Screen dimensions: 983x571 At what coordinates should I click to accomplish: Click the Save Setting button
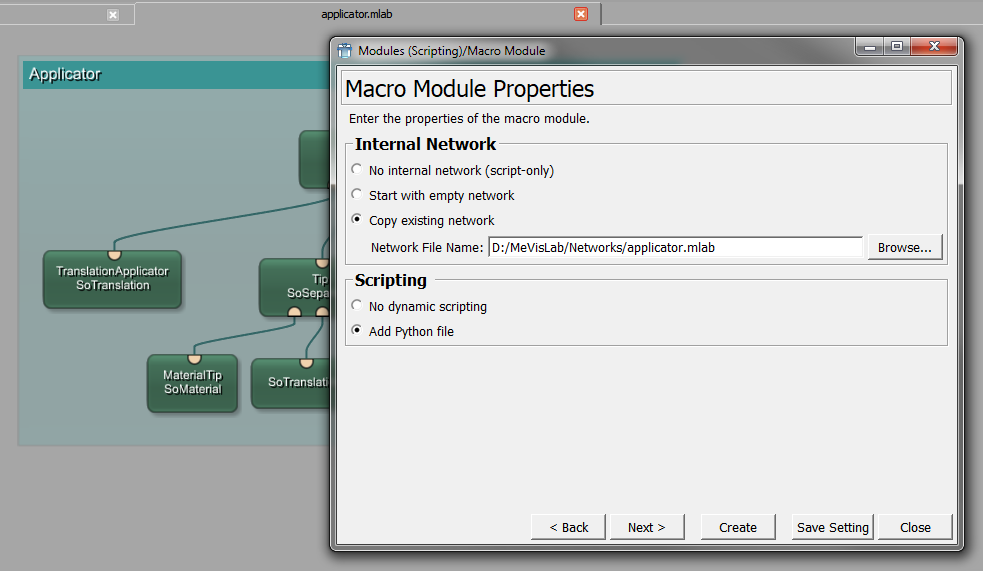tap(833, 527)
